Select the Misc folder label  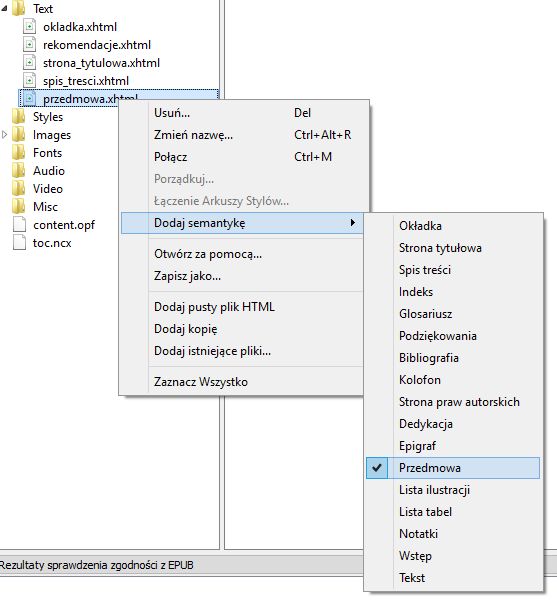point(45,207)
